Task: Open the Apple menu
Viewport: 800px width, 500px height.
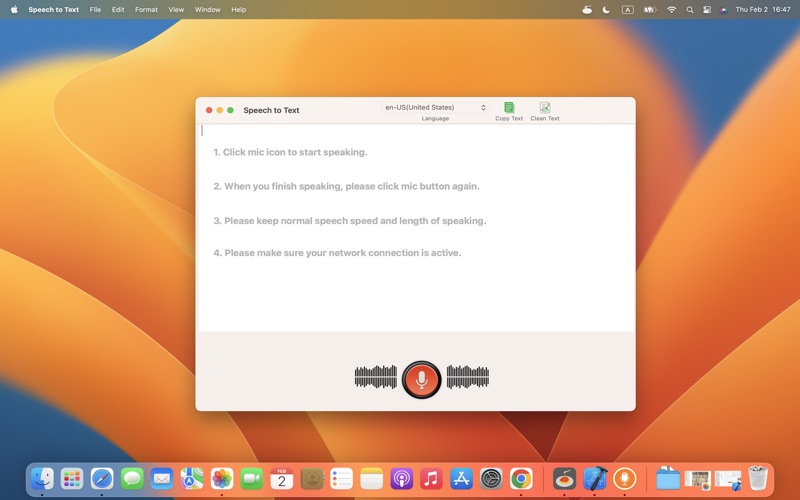Action: click(x=14, y=10)
